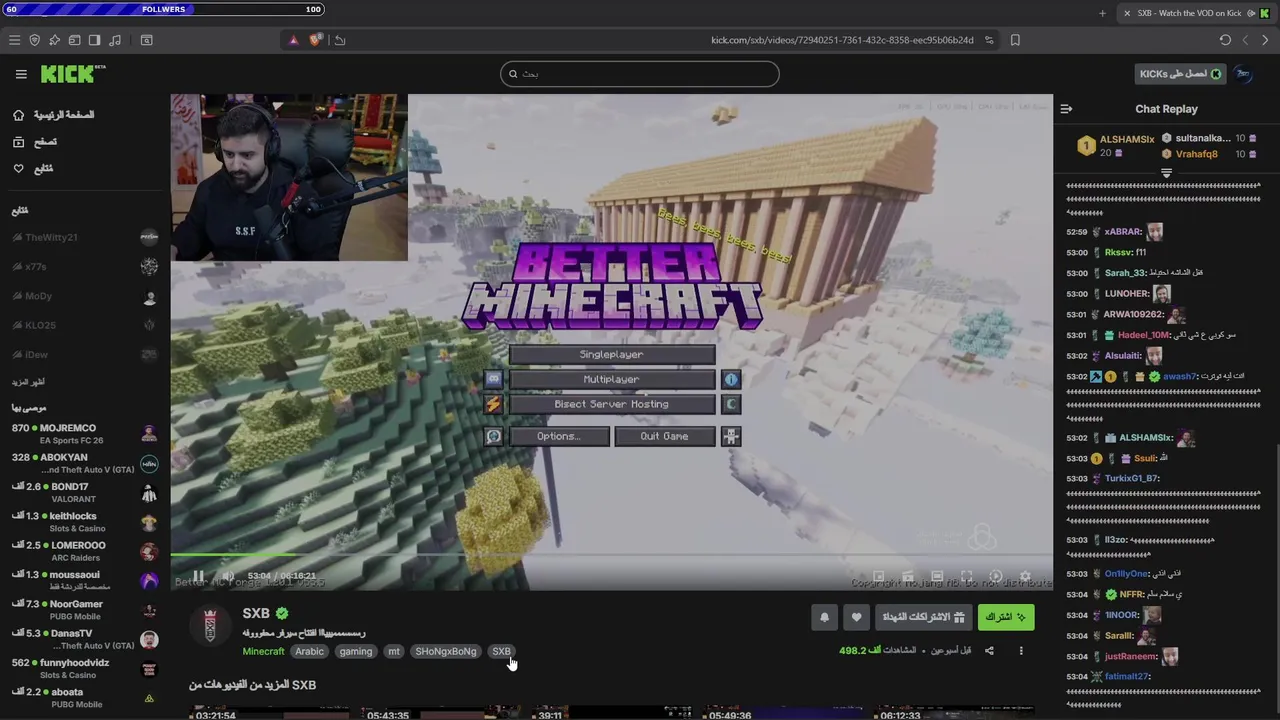Open the music note playlist icon
The height and width of the screenshot is (720, 1280).
pos(114,40)
